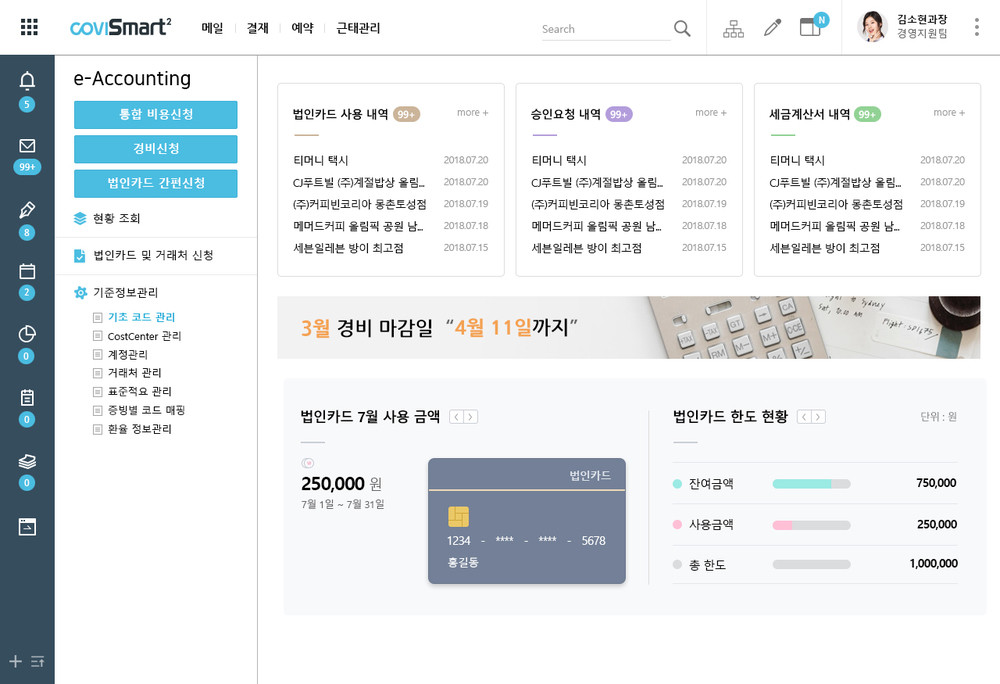Open the pie chart sidebar icon
This screenshot has width=1000, height=684.
[x=27, y=334]
